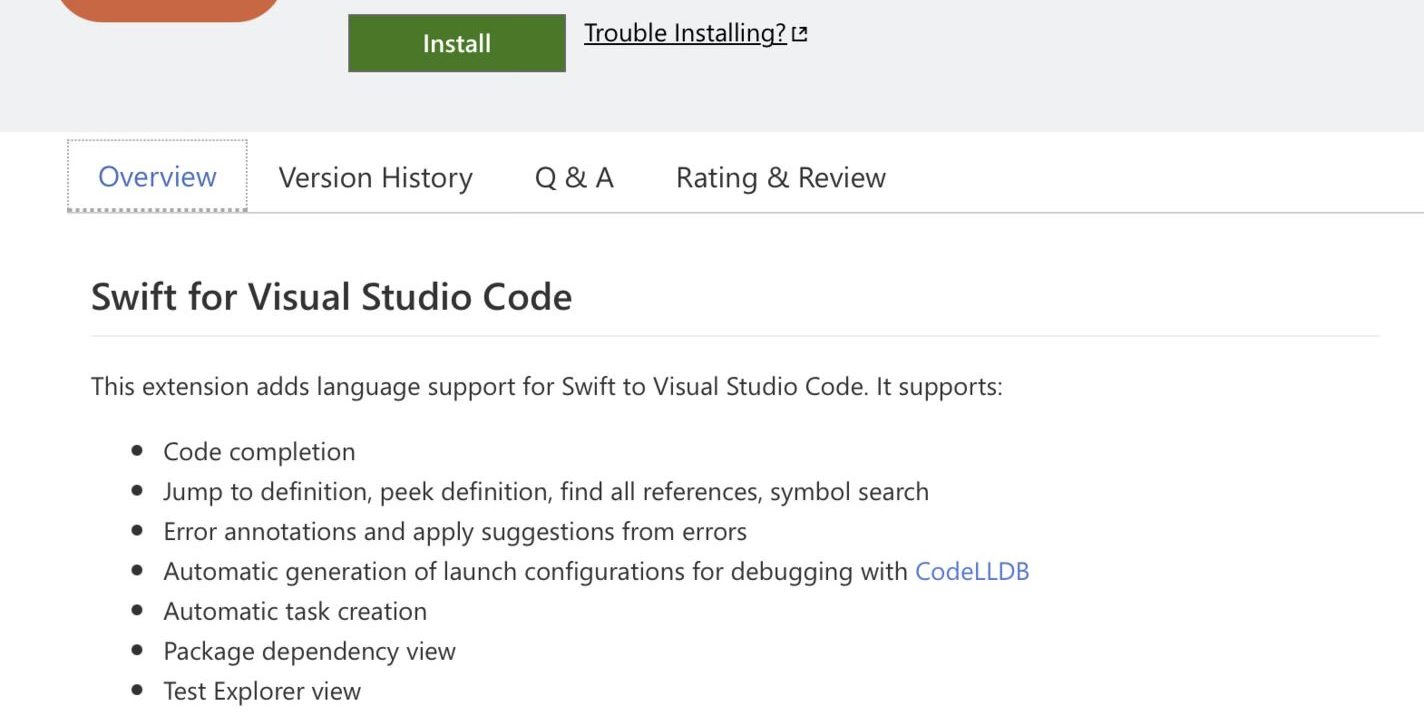Click the bullet icon before Automatic task creation
Image resolution: width=1424 pixels, height=712 pixels.
point(137,611)
